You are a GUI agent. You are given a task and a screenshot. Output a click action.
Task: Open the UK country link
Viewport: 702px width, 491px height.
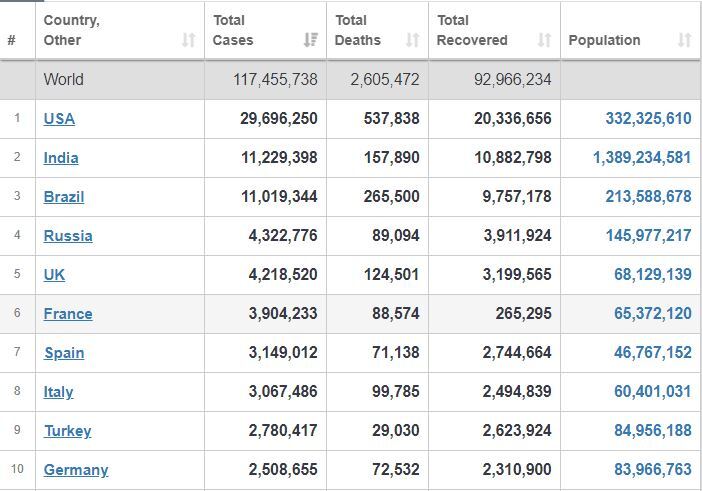[x=54, y=274]
